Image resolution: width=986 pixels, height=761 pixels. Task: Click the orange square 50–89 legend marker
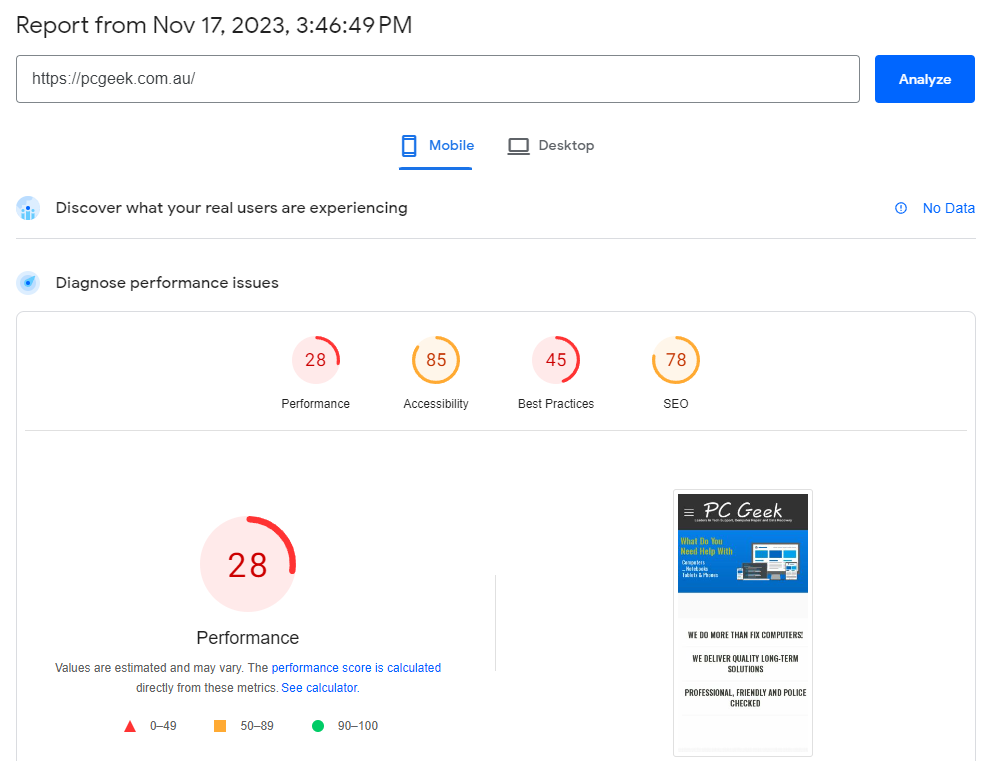tap(220, 726)
